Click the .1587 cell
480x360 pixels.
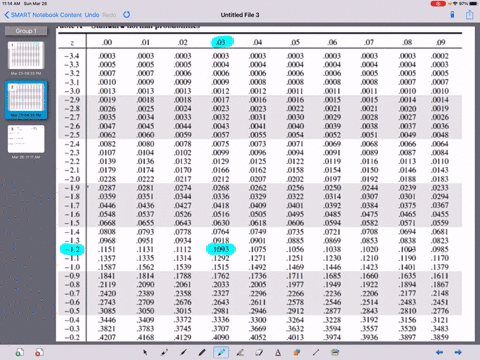(x=107, y=267)
